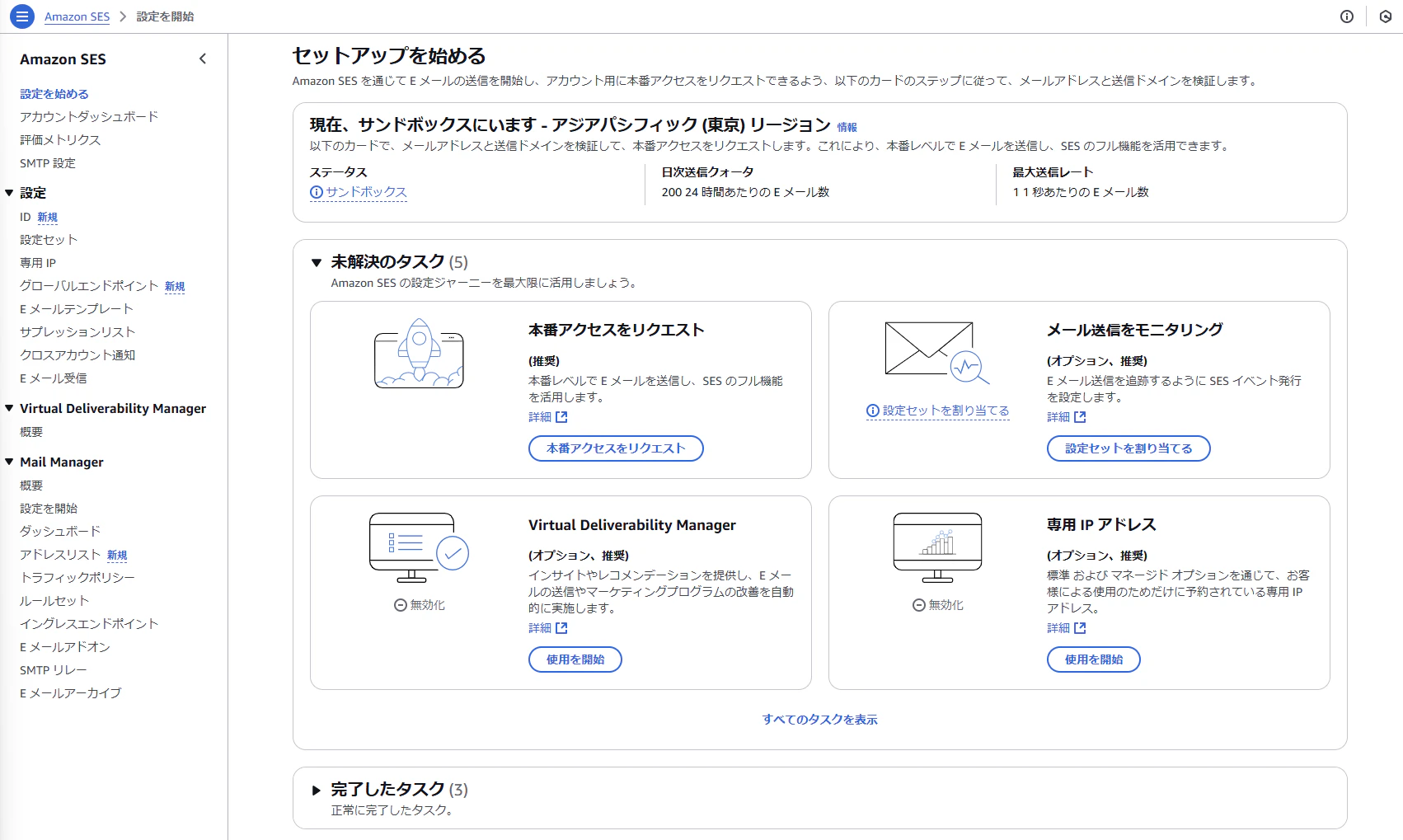Click the 情報 link beside sandbox heading

(847, 127)
